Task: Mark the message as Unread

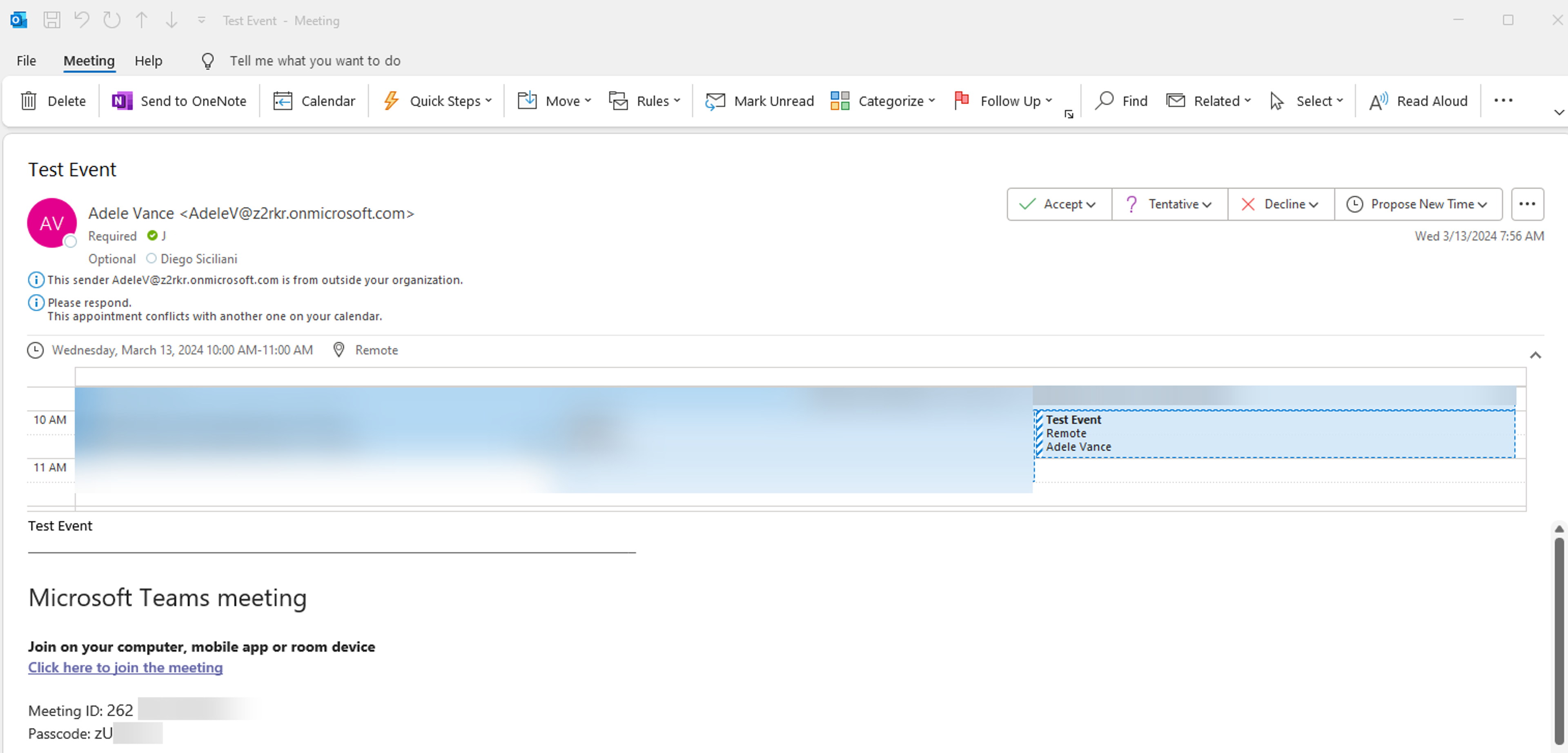Action: pos(759,101)
